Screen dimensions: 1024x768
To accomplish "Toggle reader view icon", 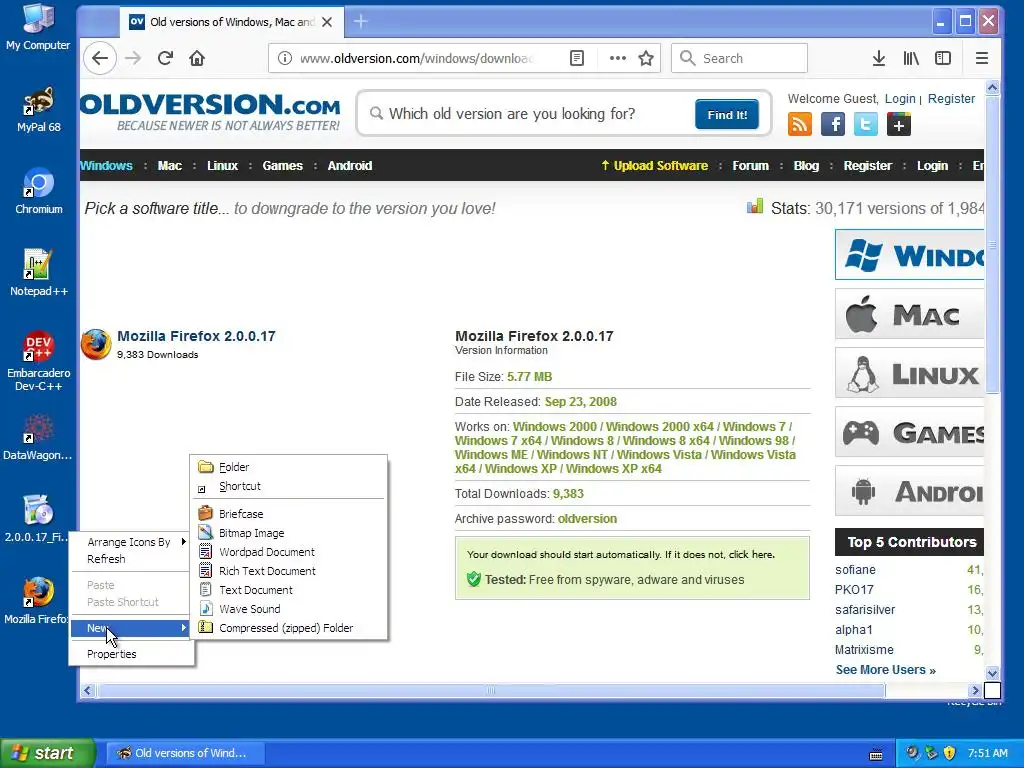I will tap(577, 58).
